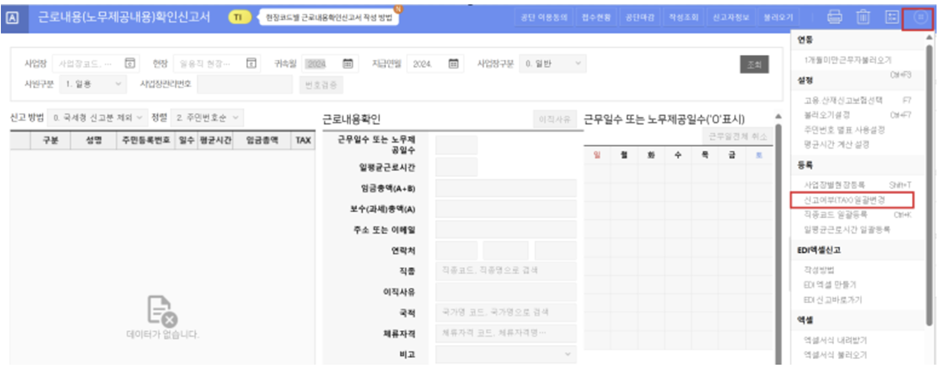This screenshot has height=369, width=940.
Task: Click the 임금총액(A+B) input field
Action: pyautogui.click(x=506, y=188)
